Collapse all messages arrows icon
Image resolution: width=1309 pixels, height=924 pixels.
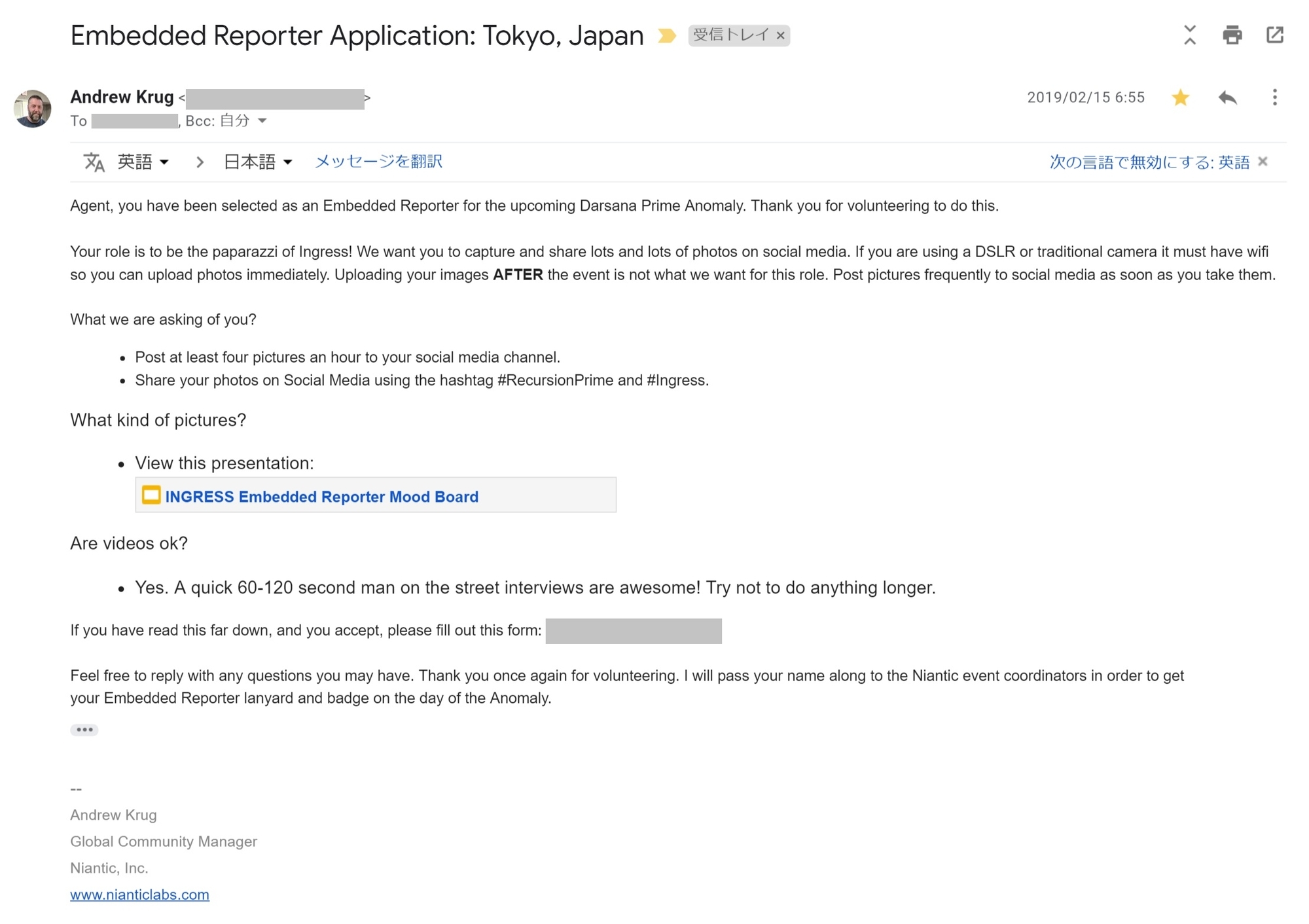click(x=1190, y=35)
